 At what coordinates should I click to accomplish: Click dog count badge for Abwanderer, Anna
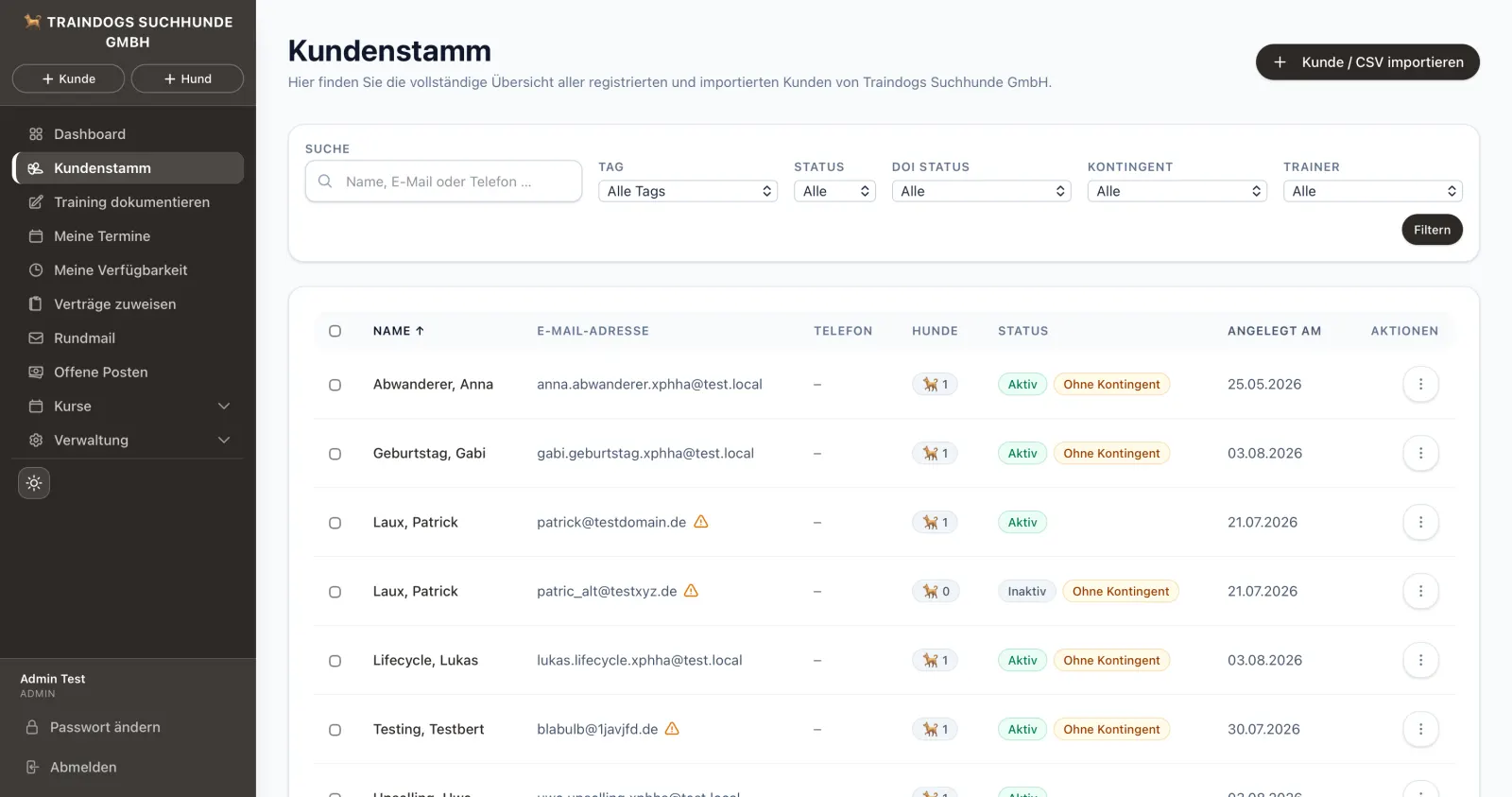pos(935,384)
